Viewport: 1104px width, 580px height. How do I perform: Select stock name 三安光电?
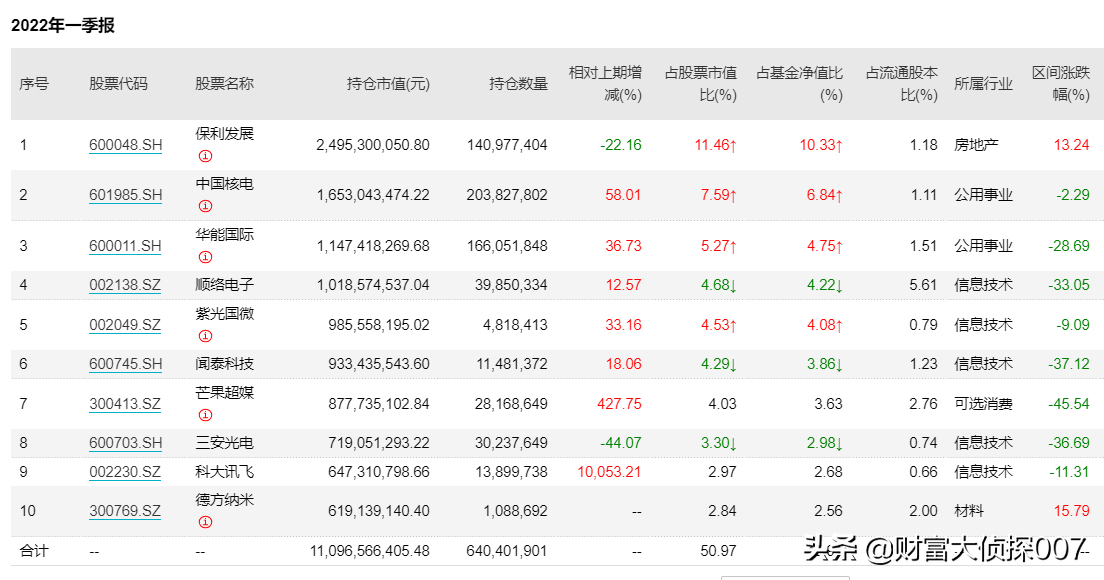pos(225,443)
